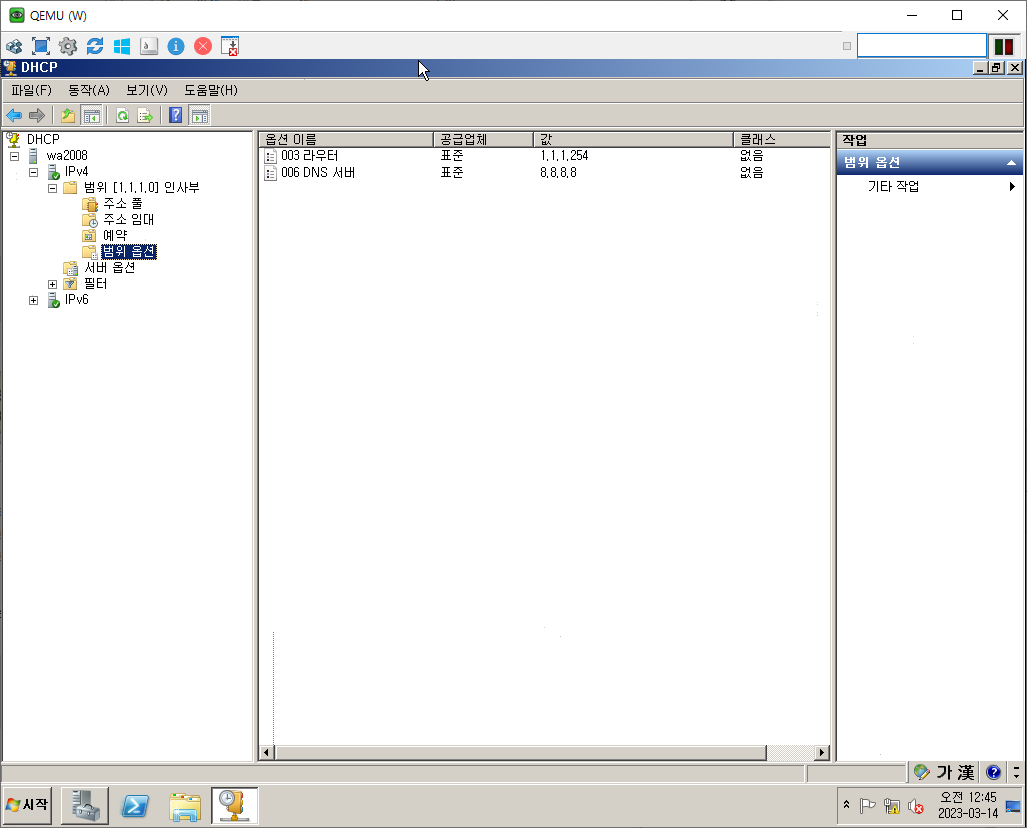Click the 시작 Start button
The width and height of the screenshot is (1027, 828).
(x=28, y=804)
